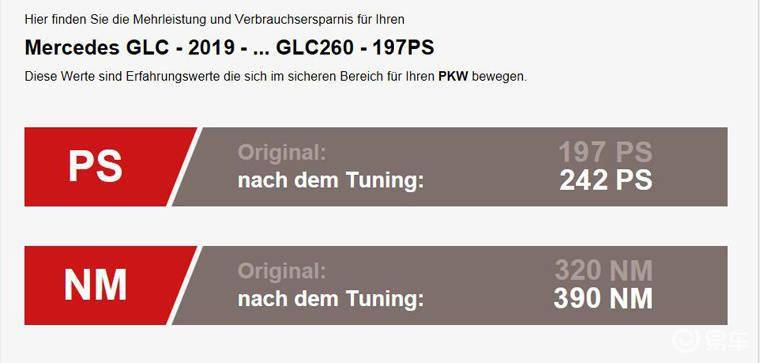The image size is (760, 363).
Task: Select the Mercedes GLC heading text
Action: click(x=229, y=47)
